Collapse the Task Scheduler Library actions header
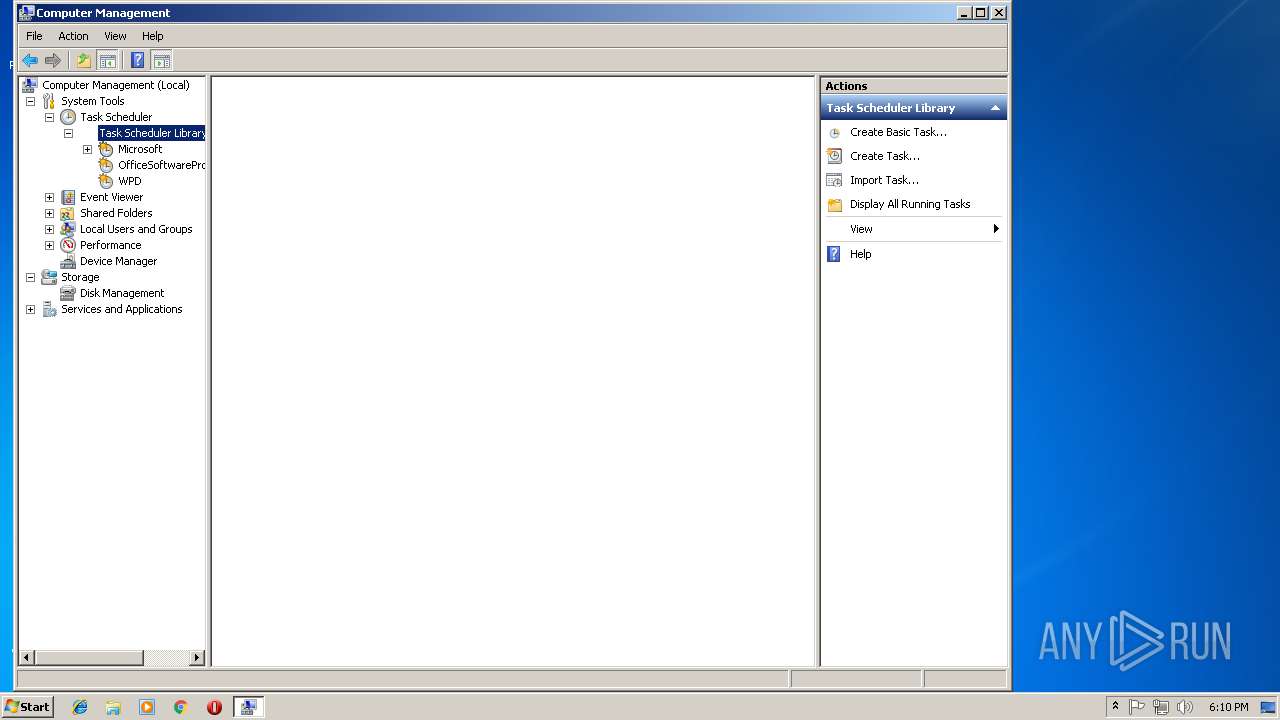Screen dimensions: 1280x720 click(x=995, y=108)
